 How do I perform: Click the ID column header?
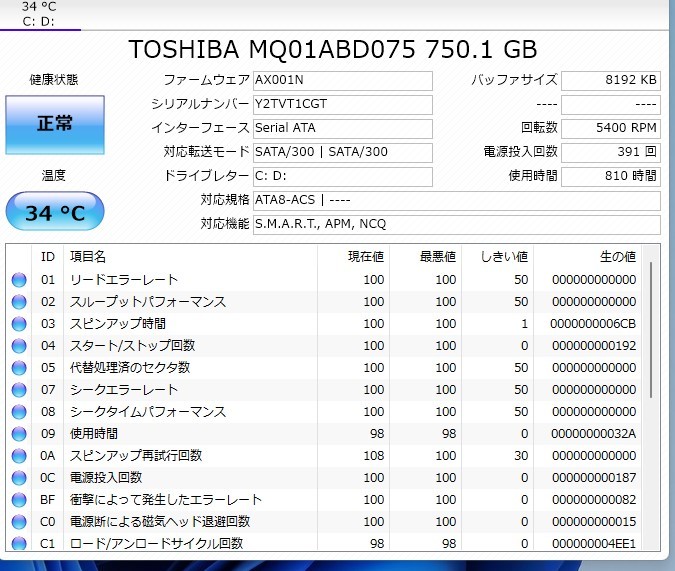coord(48,257)
